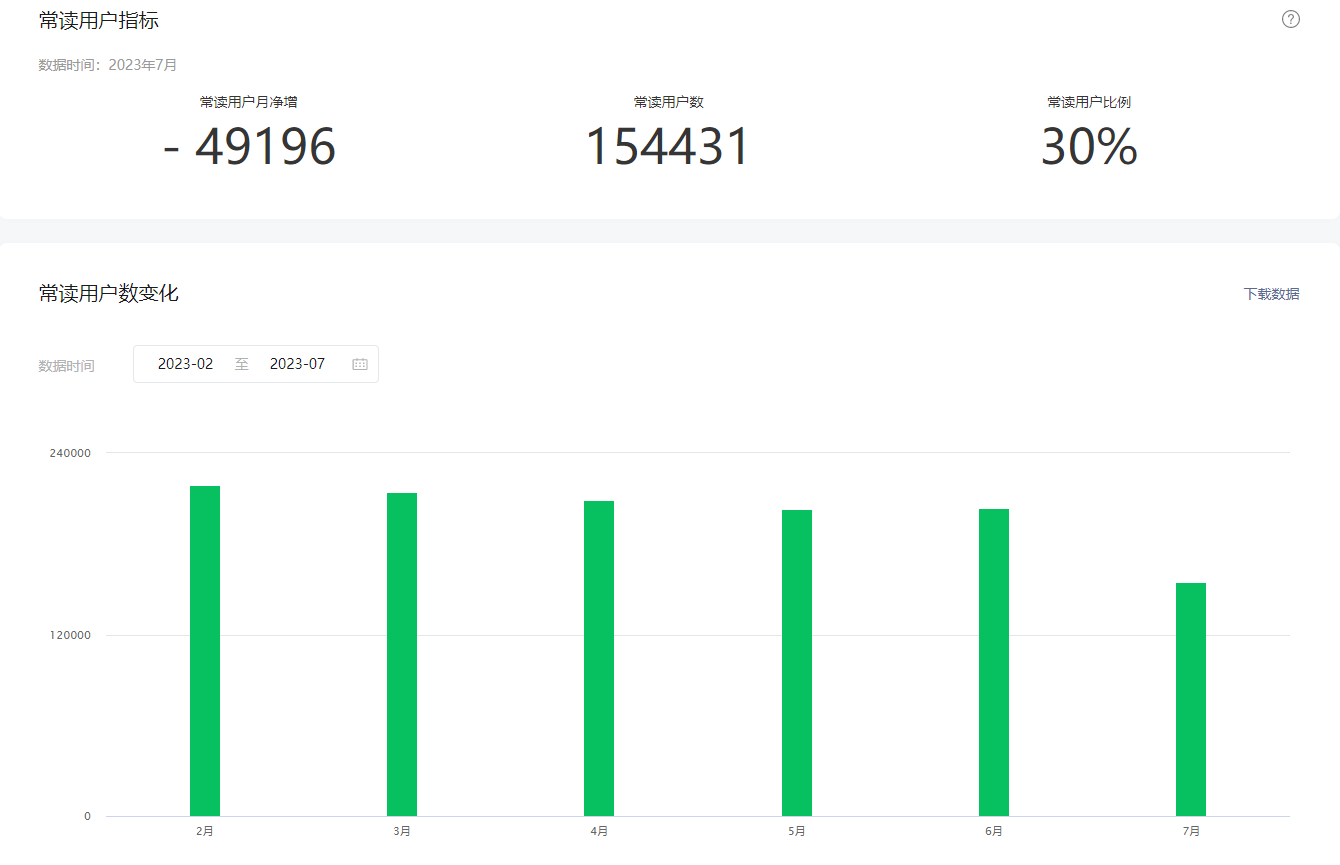Click the 至 separator in date range picker

click(242, 364)
